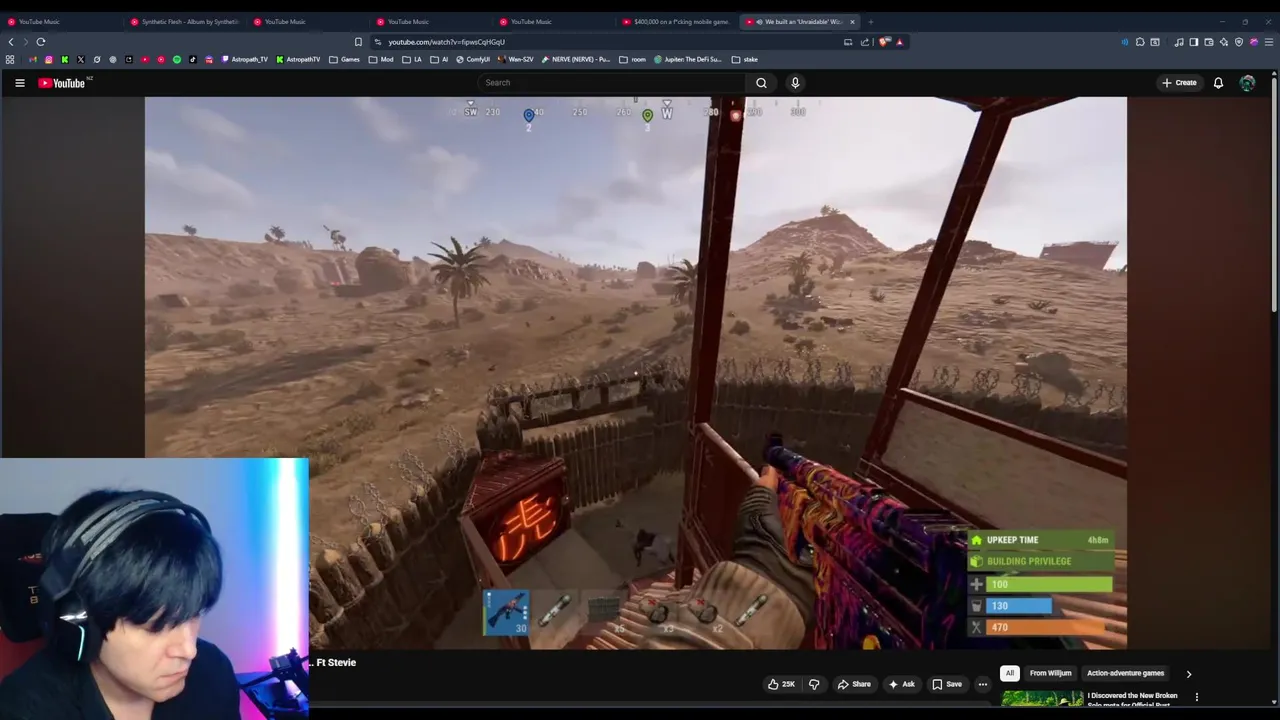
Task: Open the VPN shield icon
Action: click(1239, 42)
